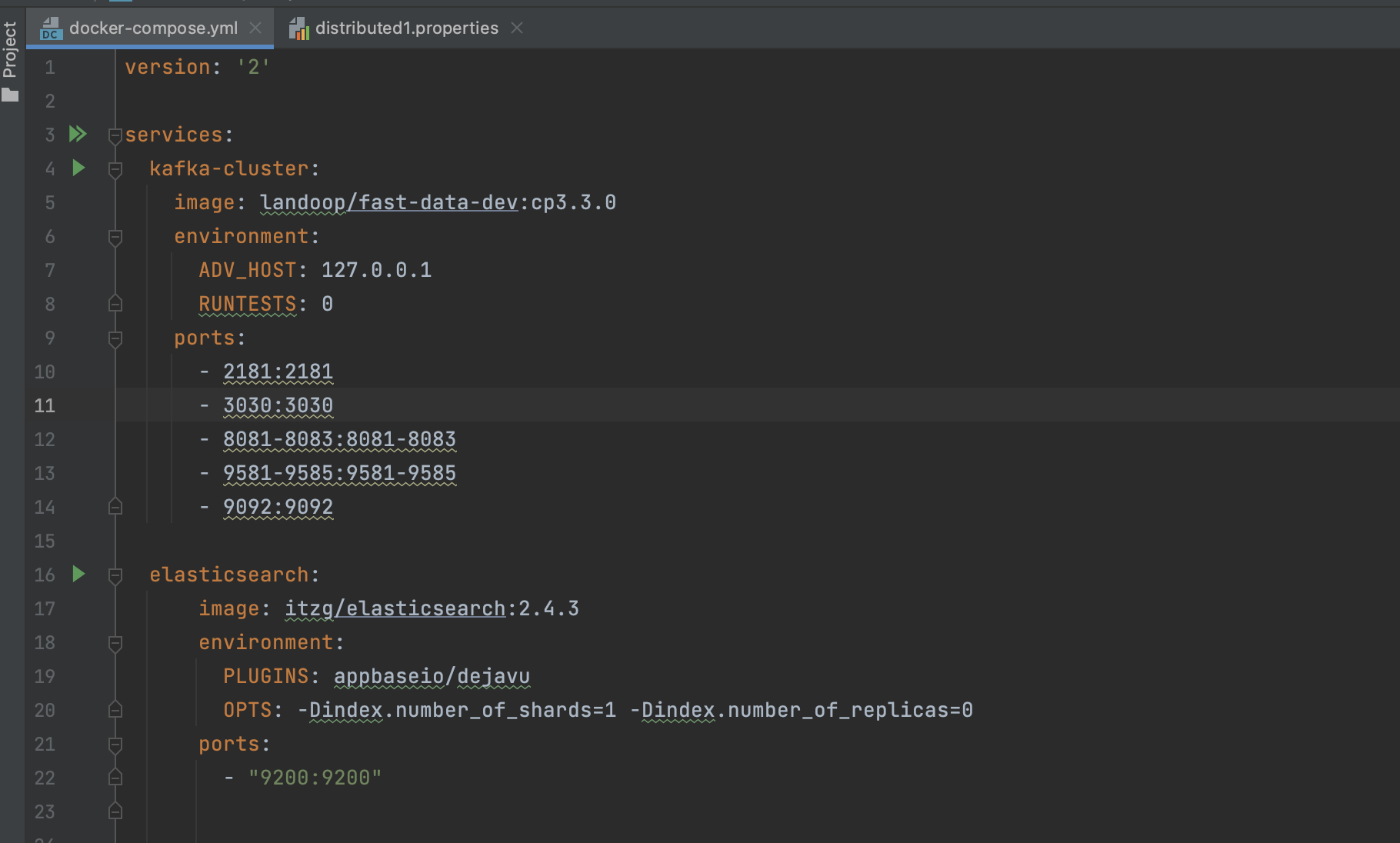Click the Docker Compose file icon on the active tab
The width and height of the screenshot is (1400, 843).
51,28
